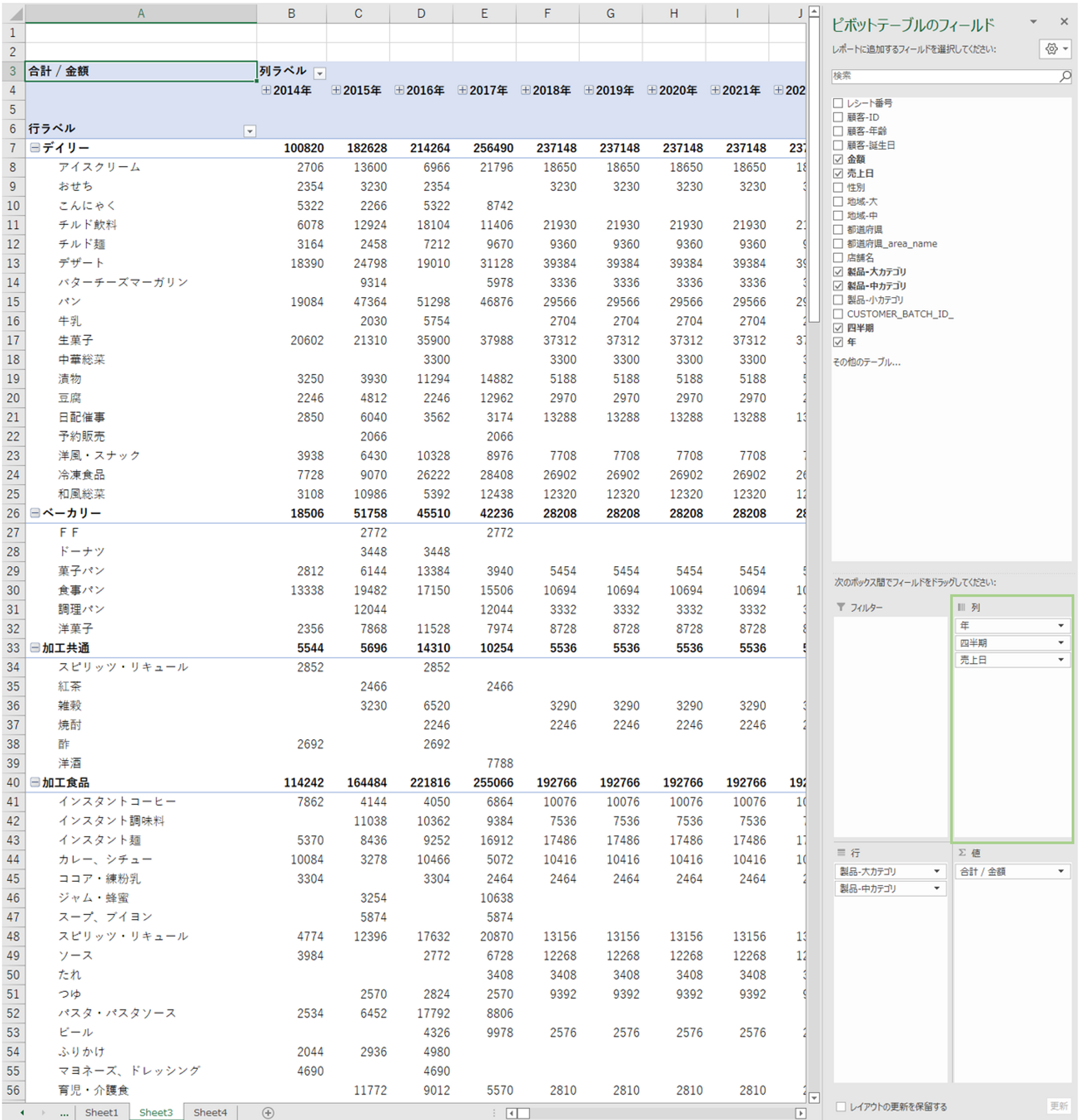Click the horizontal scrollbar thumb

(x=524, y=1113)
